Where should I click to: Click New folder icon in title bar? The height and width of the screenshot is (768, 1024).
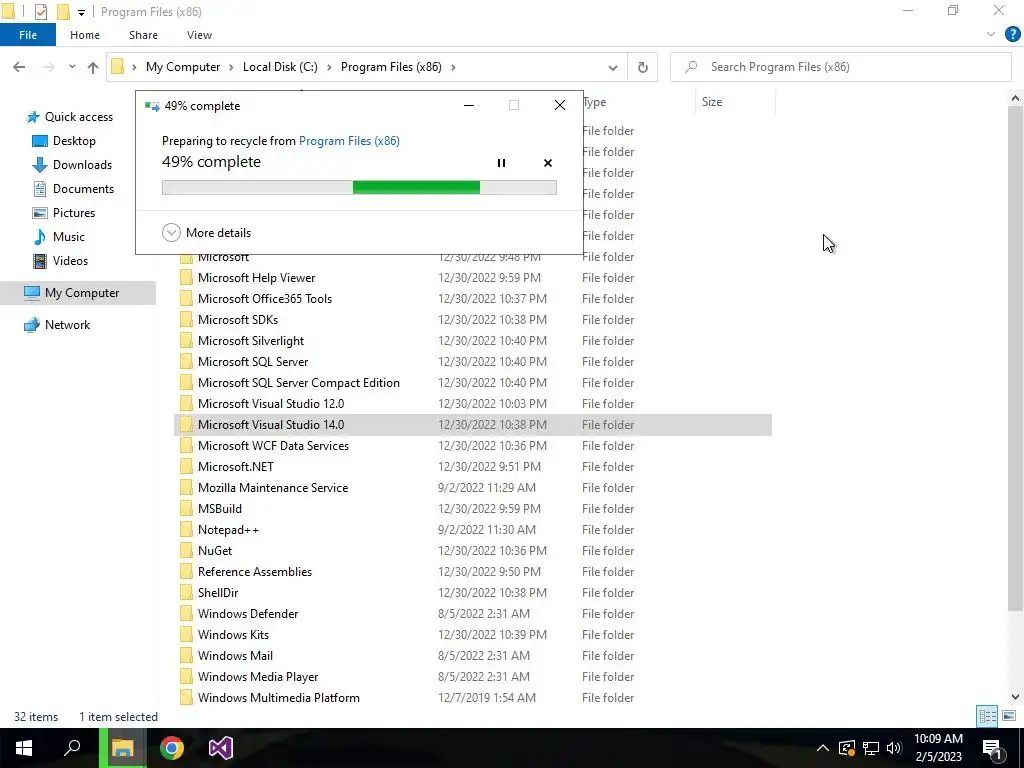tap(63, 12)
